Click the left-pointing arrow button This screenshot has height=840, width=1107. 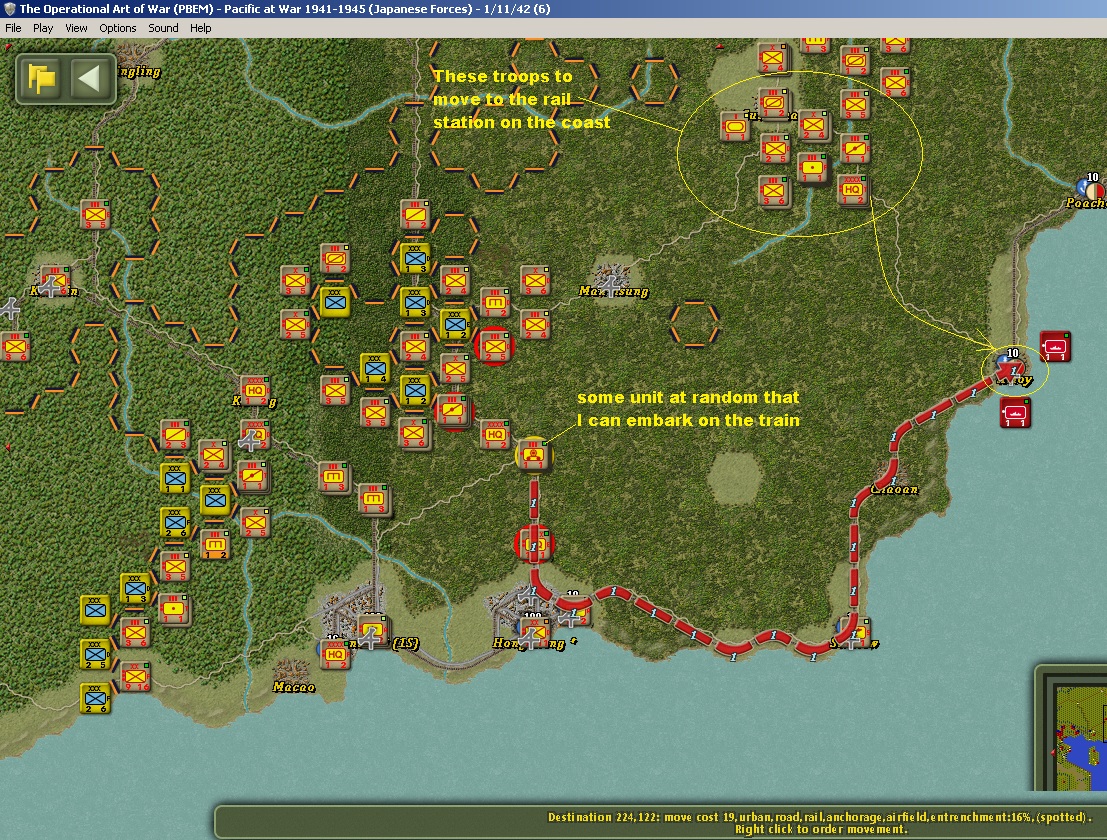[90, 78]
